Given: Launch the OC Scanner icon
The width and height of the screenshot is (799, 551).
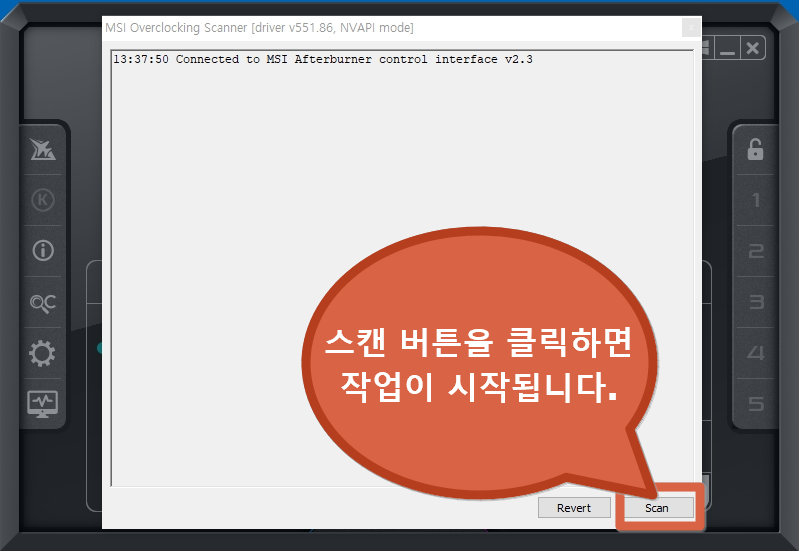Looking at the screenshot, I should [x=43, y=303].
